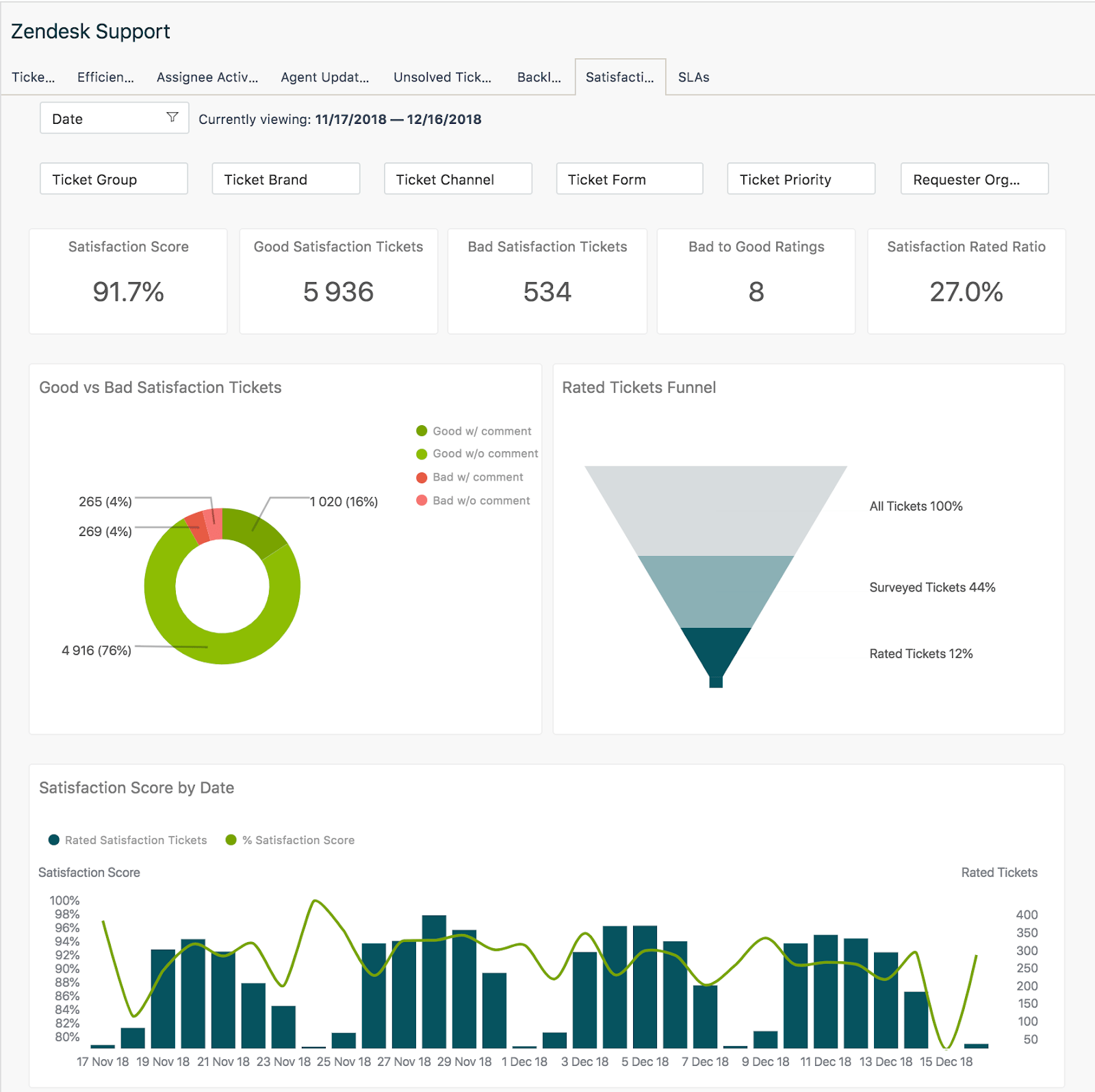Click the 269 (4%) donut label
The height and width of the screenshot is (1092, 1095).
click(x=105, y=531)
